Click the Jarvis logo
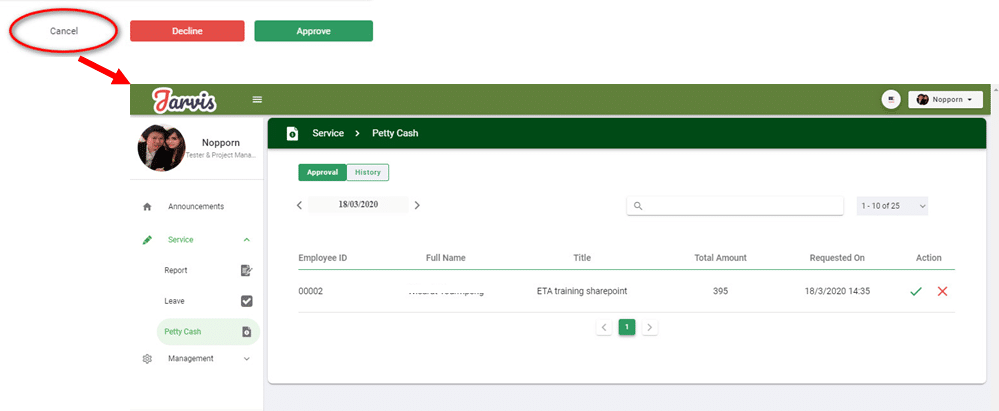This screenshot has height=411, width=999. click(x=185, y=100)
